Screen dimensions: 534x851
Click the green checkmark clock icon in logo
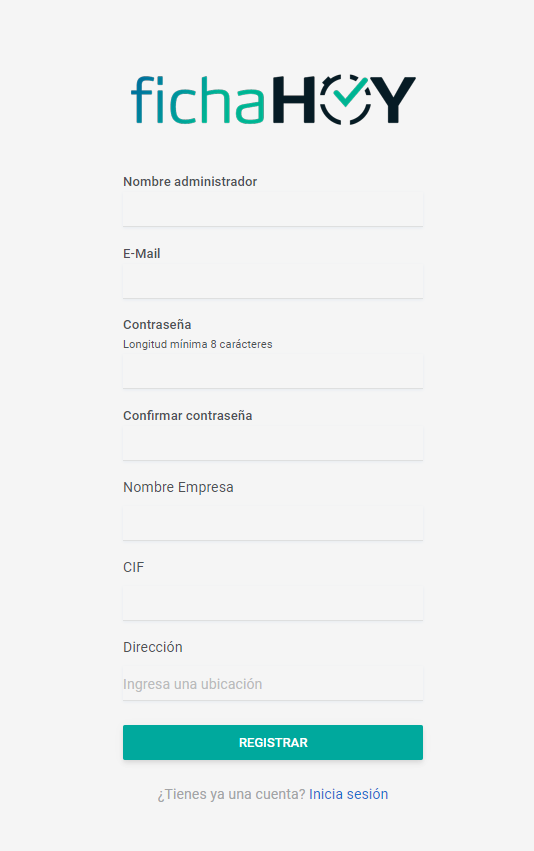(346, 99)
